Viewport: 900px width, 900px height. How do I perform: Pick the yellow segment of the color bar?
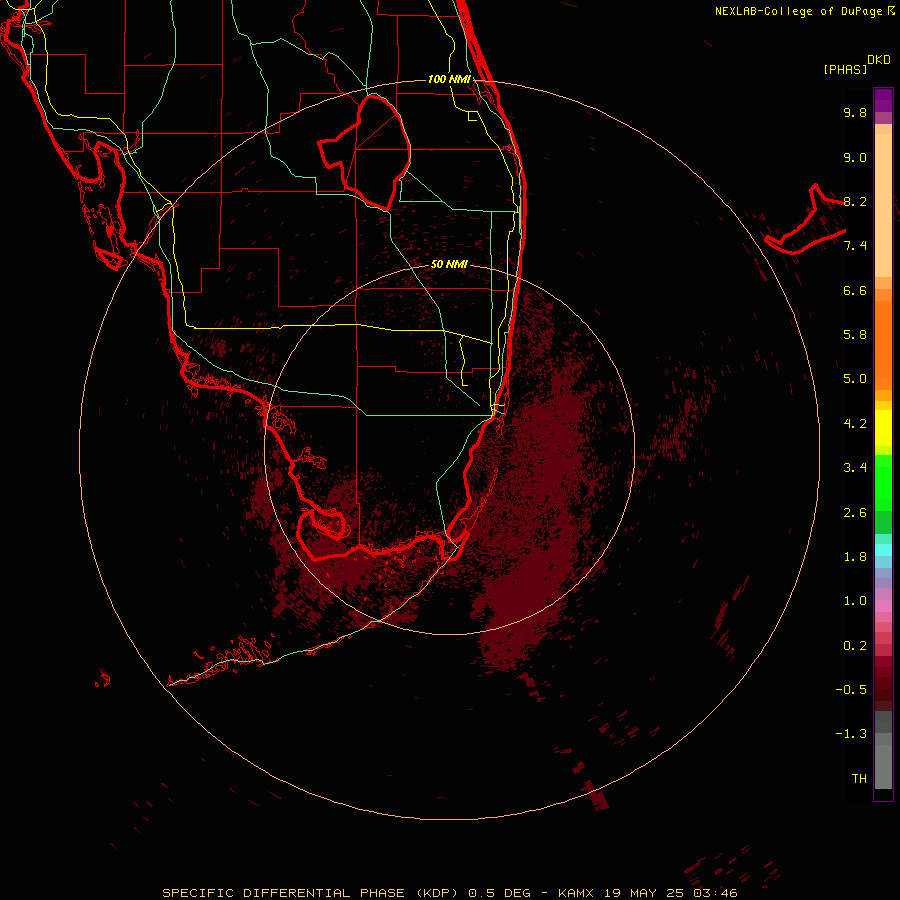883,428
